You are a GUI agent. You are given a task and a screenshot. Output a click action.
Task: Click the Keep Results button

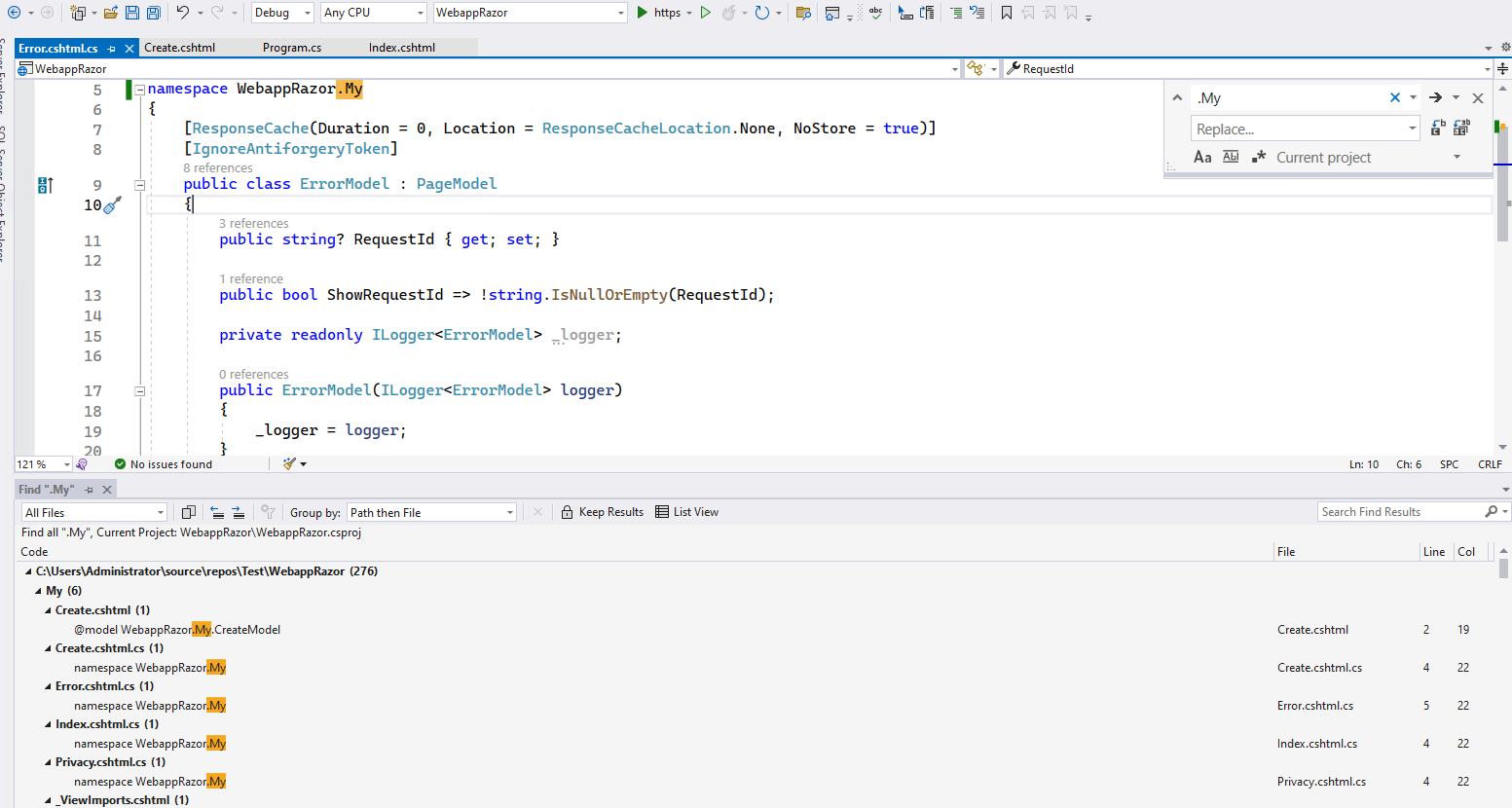602,512
